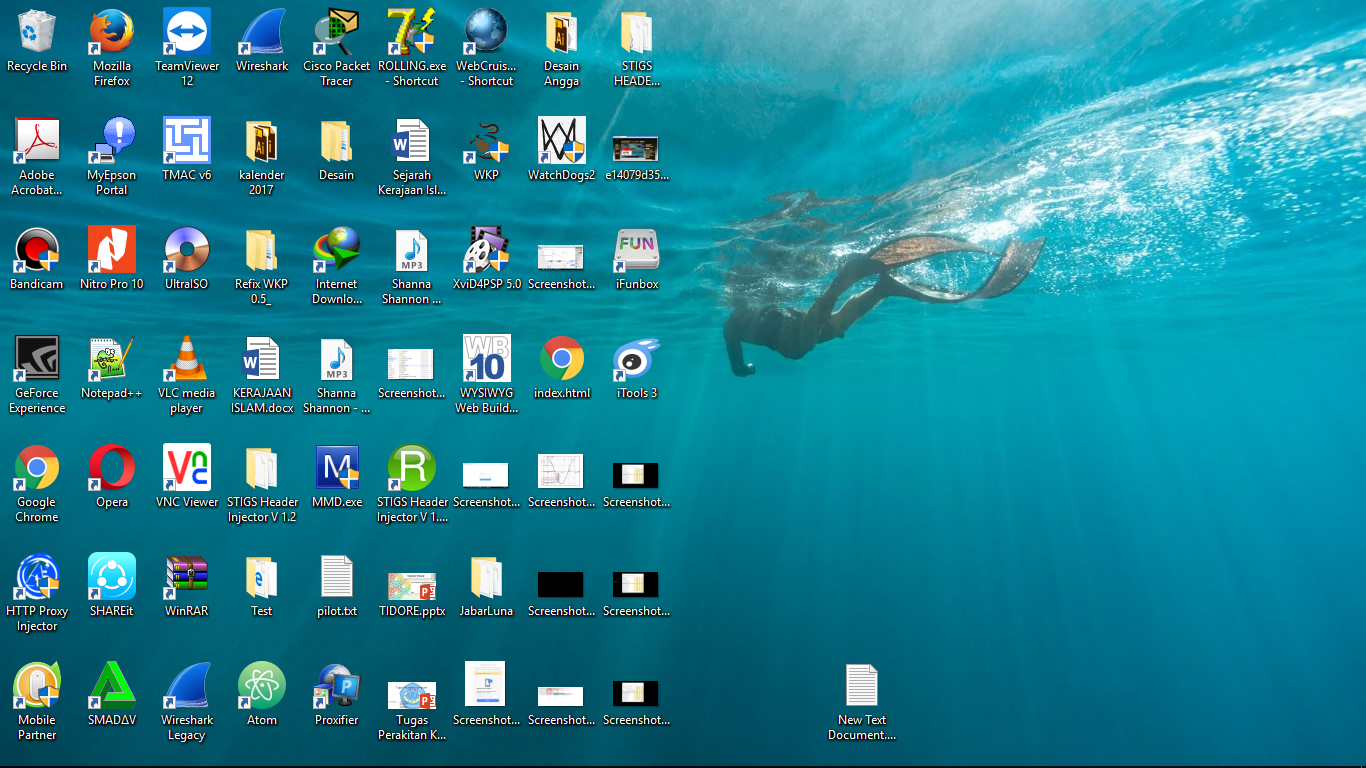
Task: Click the Test folder icon
Action: 262,577
